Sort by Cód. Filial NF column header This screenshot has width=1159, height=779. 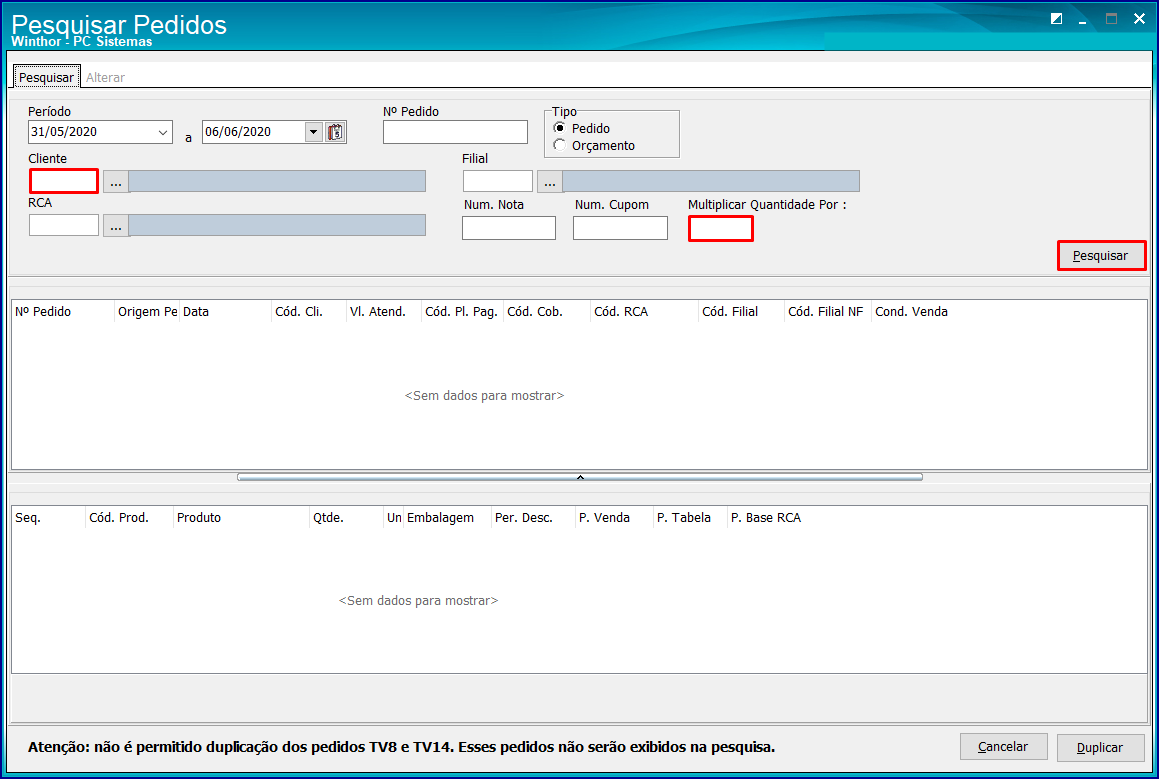828,312
